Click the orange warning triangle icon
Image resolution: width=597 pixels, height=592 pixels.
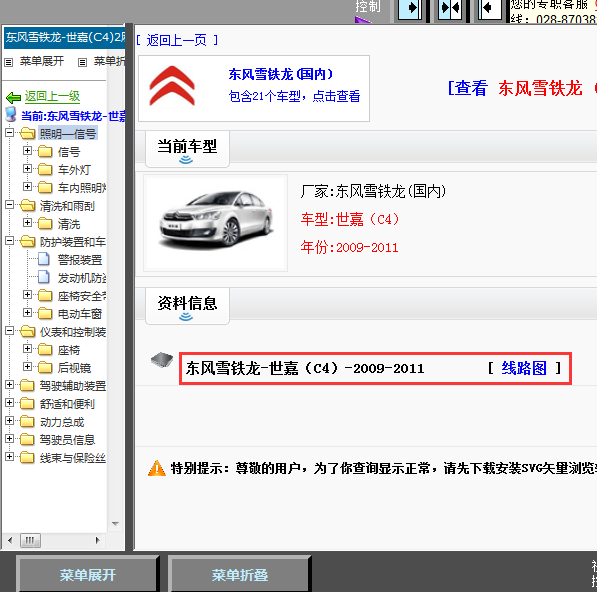coord(157,468)
